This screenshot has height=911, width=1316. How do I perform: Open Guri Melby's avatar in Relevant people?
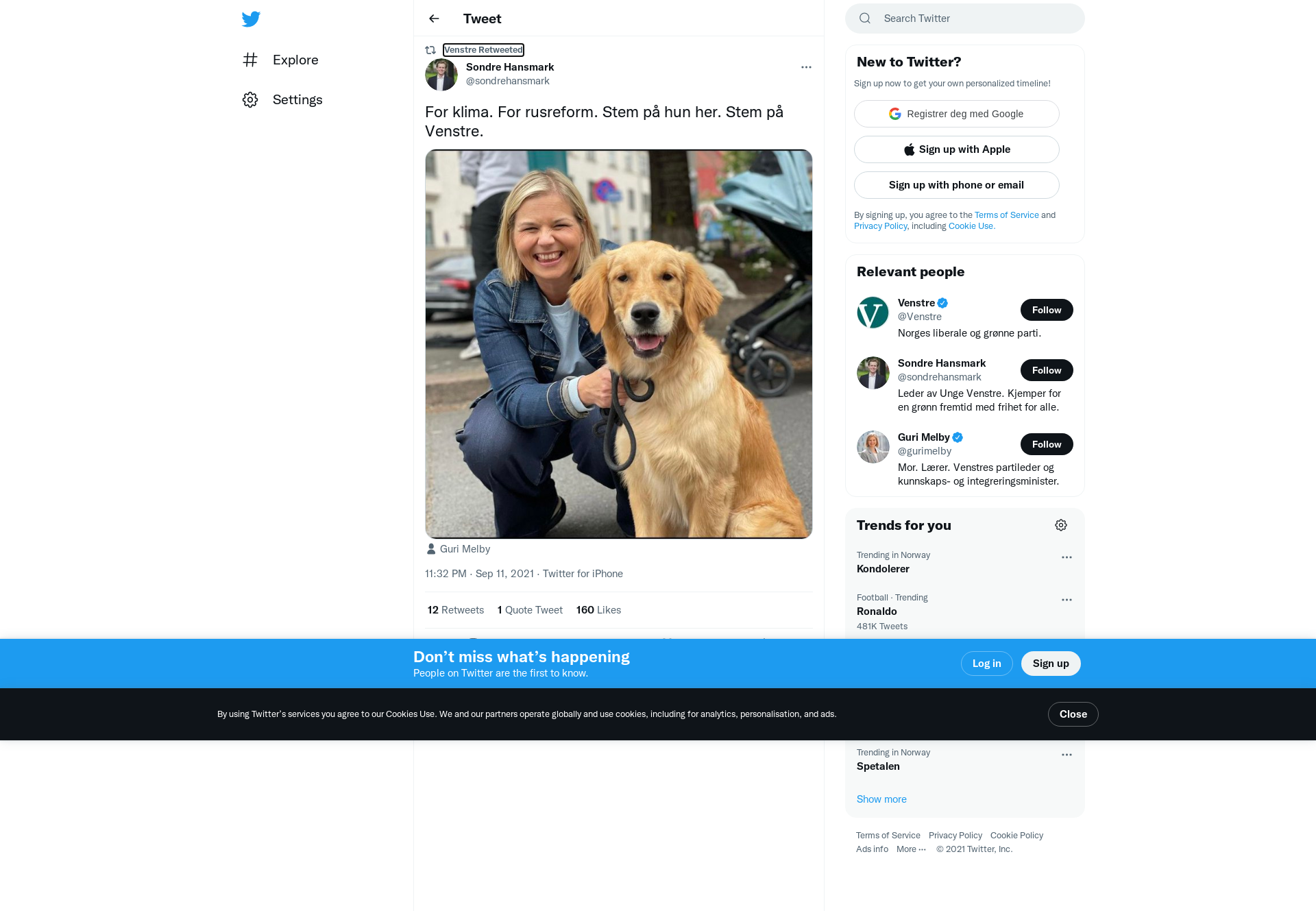(873, 447)
